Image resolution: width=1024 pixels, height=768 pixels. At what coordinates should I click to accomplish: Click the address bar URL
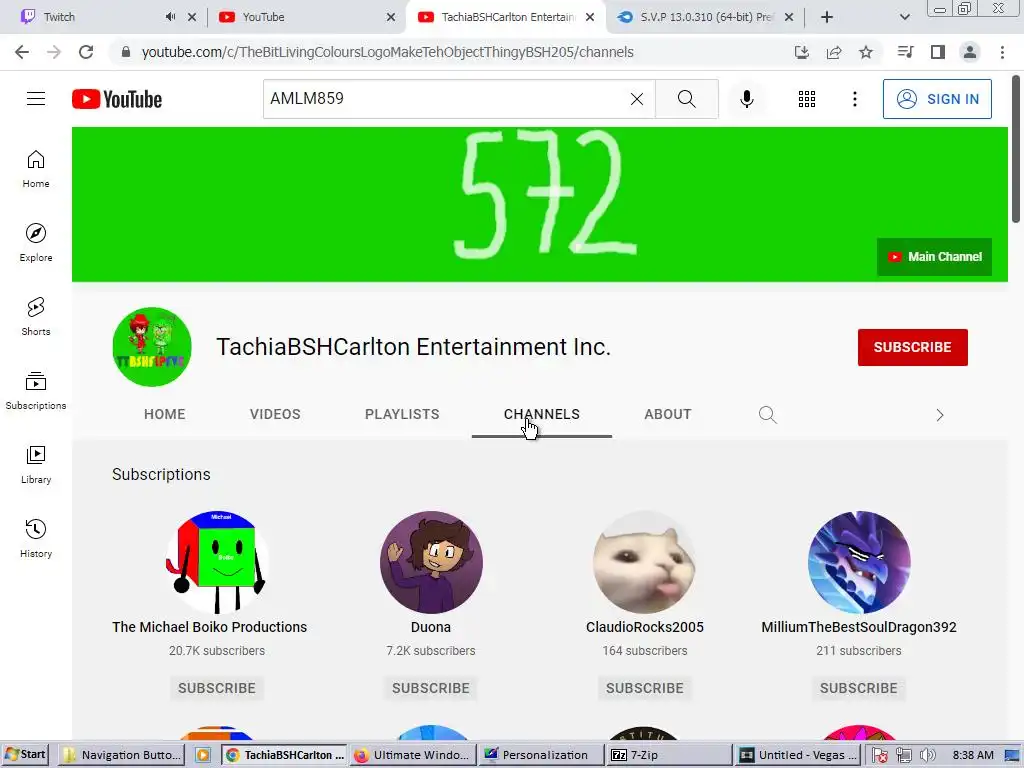click(x=387, y=52)
